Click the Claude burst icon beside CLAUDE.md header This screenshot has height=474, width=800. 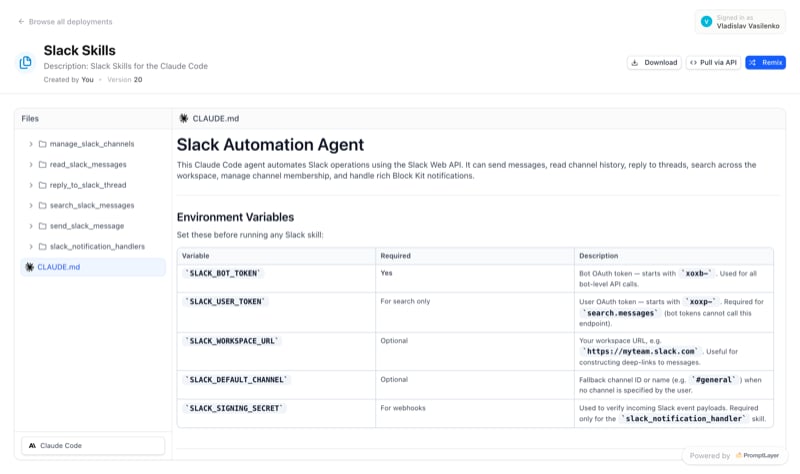(184, 118)
